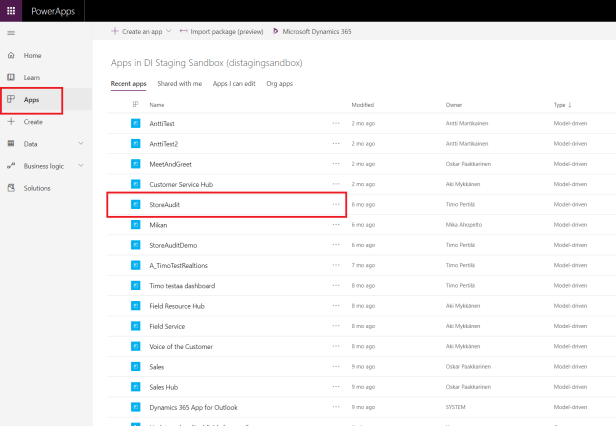
Task: Sort by the Modified column header
Action: click(x=363, y=105)
